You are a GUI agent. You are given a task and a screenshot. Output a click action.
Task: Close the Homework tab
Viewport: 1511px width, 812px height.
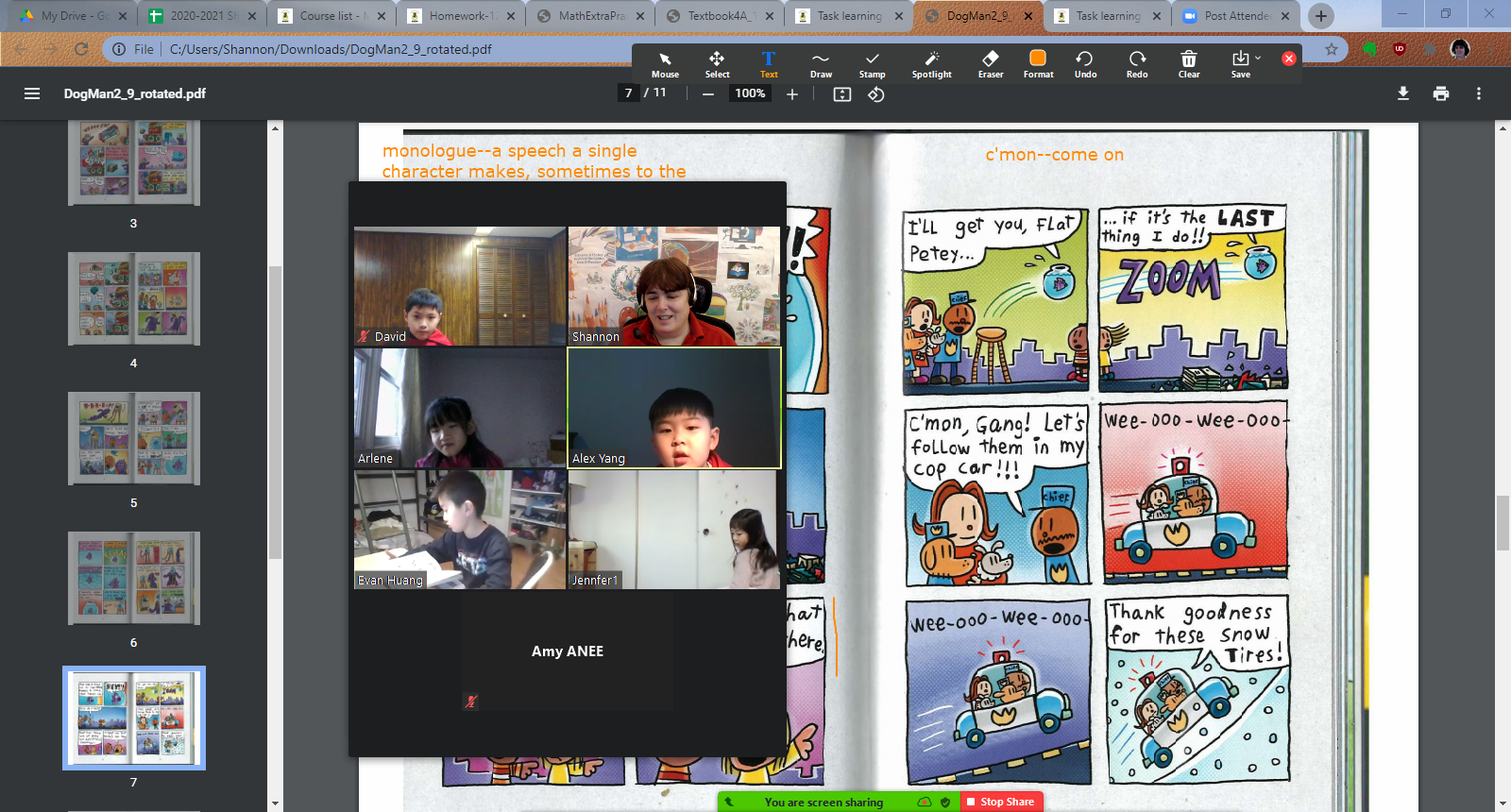[511, 16]
